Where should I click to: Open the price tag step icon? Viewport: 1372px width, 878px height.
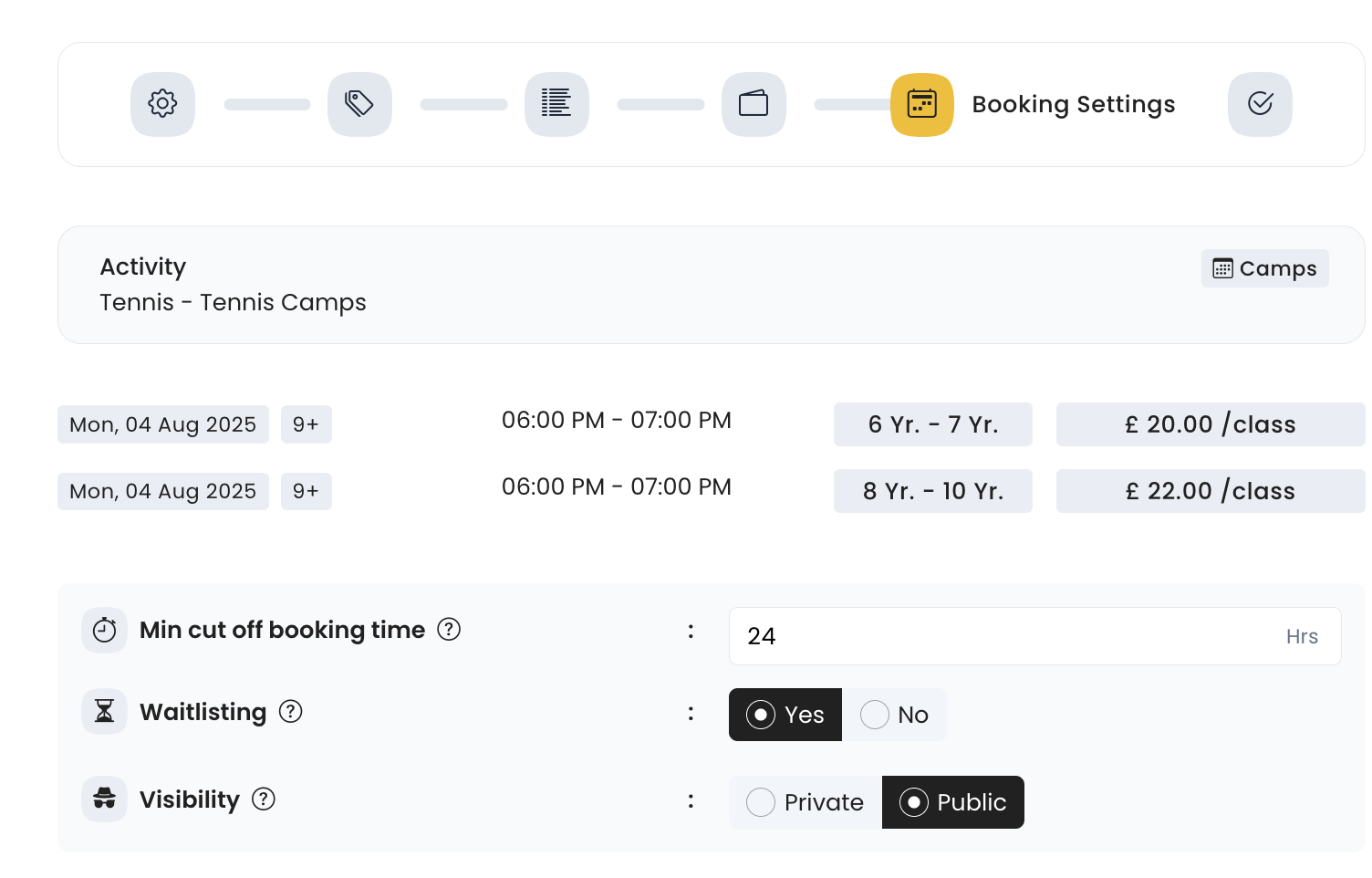tap(359, 104)
